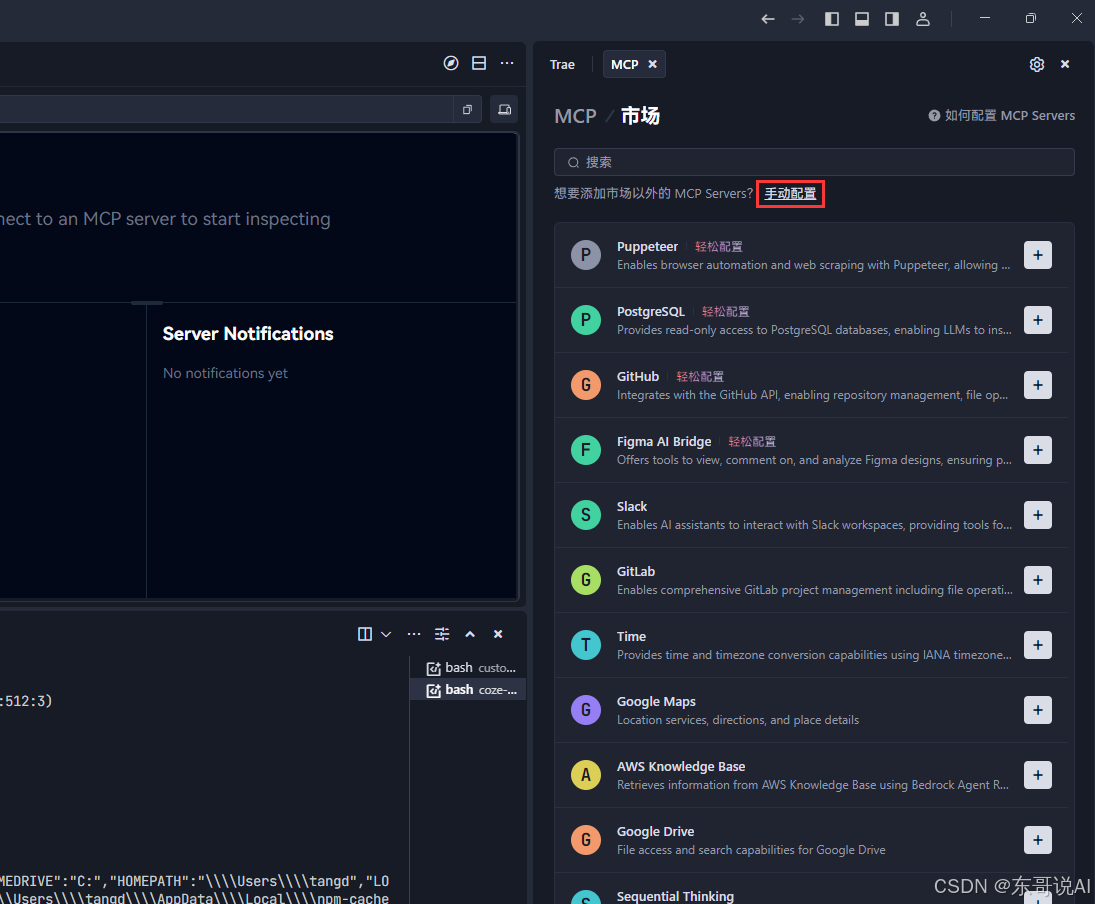Grab the panel resize handle above Server Notifications

[147, 302]
